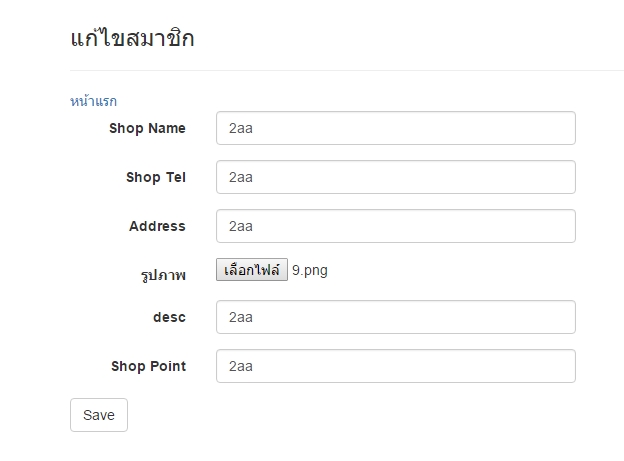Click the Shop Point input field
This screenshot has height=461, width=624.
point(395,366)
